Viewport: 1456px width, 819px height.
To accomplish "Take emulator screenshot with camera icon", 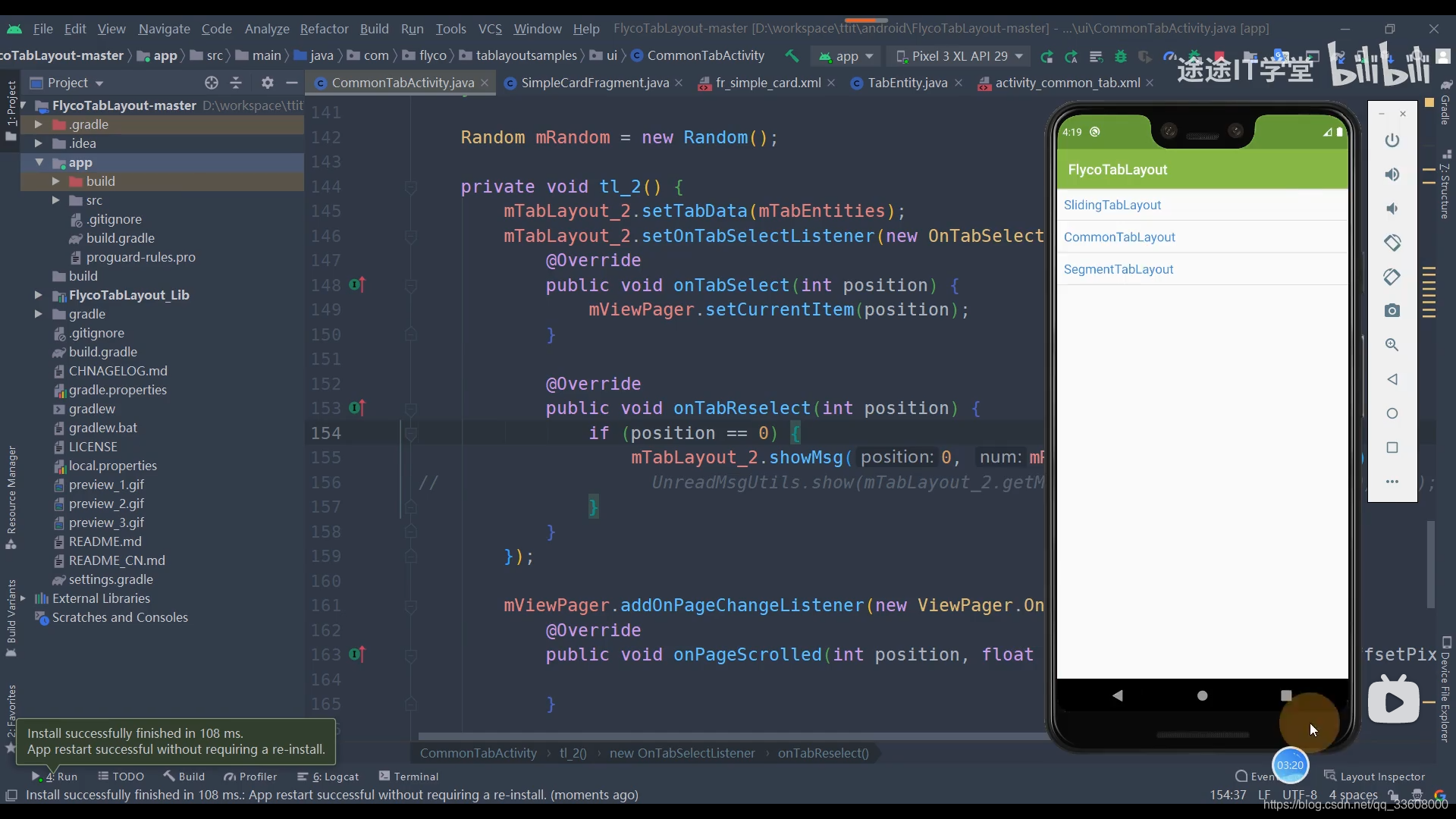I will click(1392, 311).
